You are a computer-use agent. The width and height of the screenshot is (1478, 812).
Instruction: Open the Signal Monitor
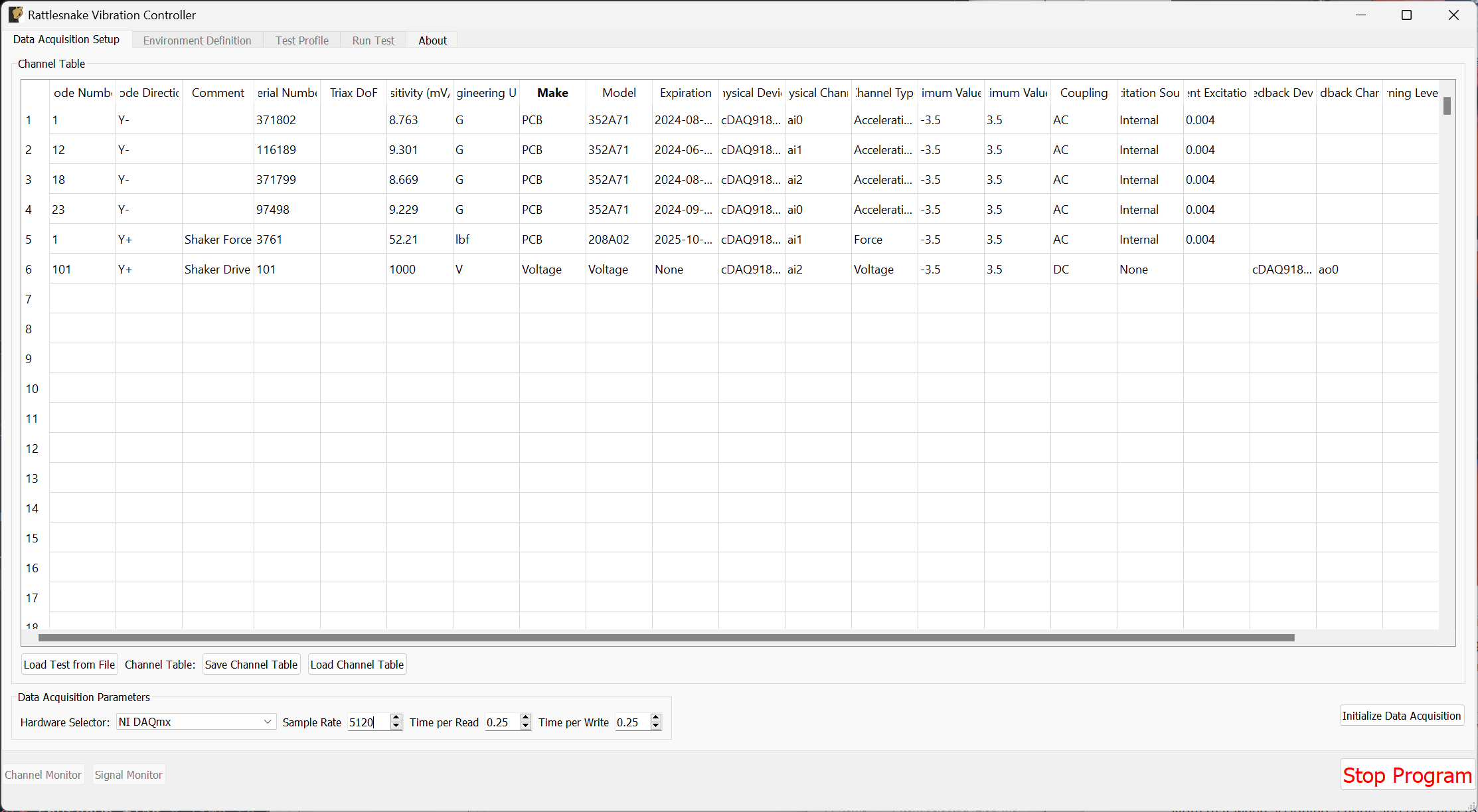tap(128, 774)
